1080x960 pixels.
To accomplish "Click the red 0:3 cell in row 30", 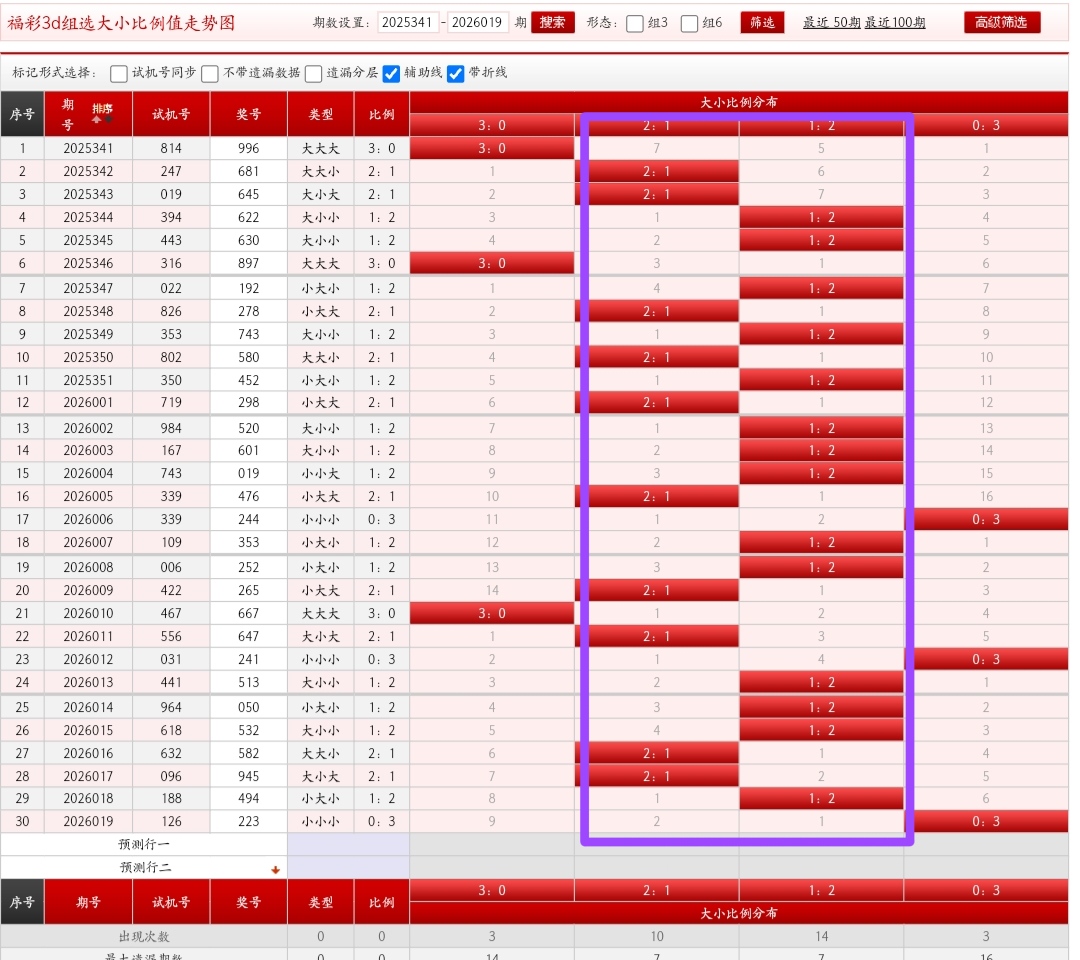I will click(986, 821).
